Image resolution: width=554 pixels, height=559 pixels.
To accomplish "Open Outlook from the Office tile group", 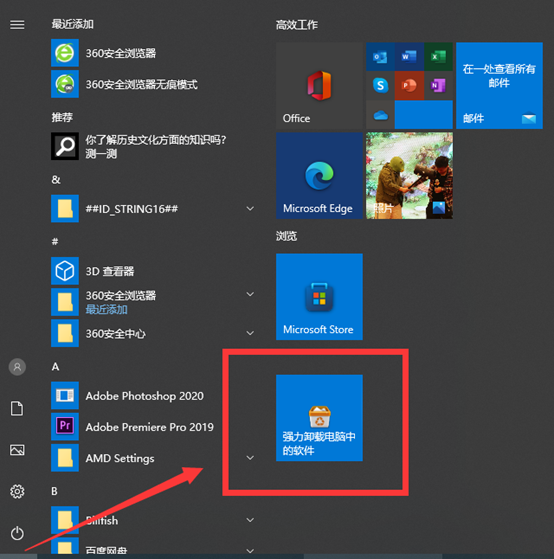I will (x=380, y=57).
